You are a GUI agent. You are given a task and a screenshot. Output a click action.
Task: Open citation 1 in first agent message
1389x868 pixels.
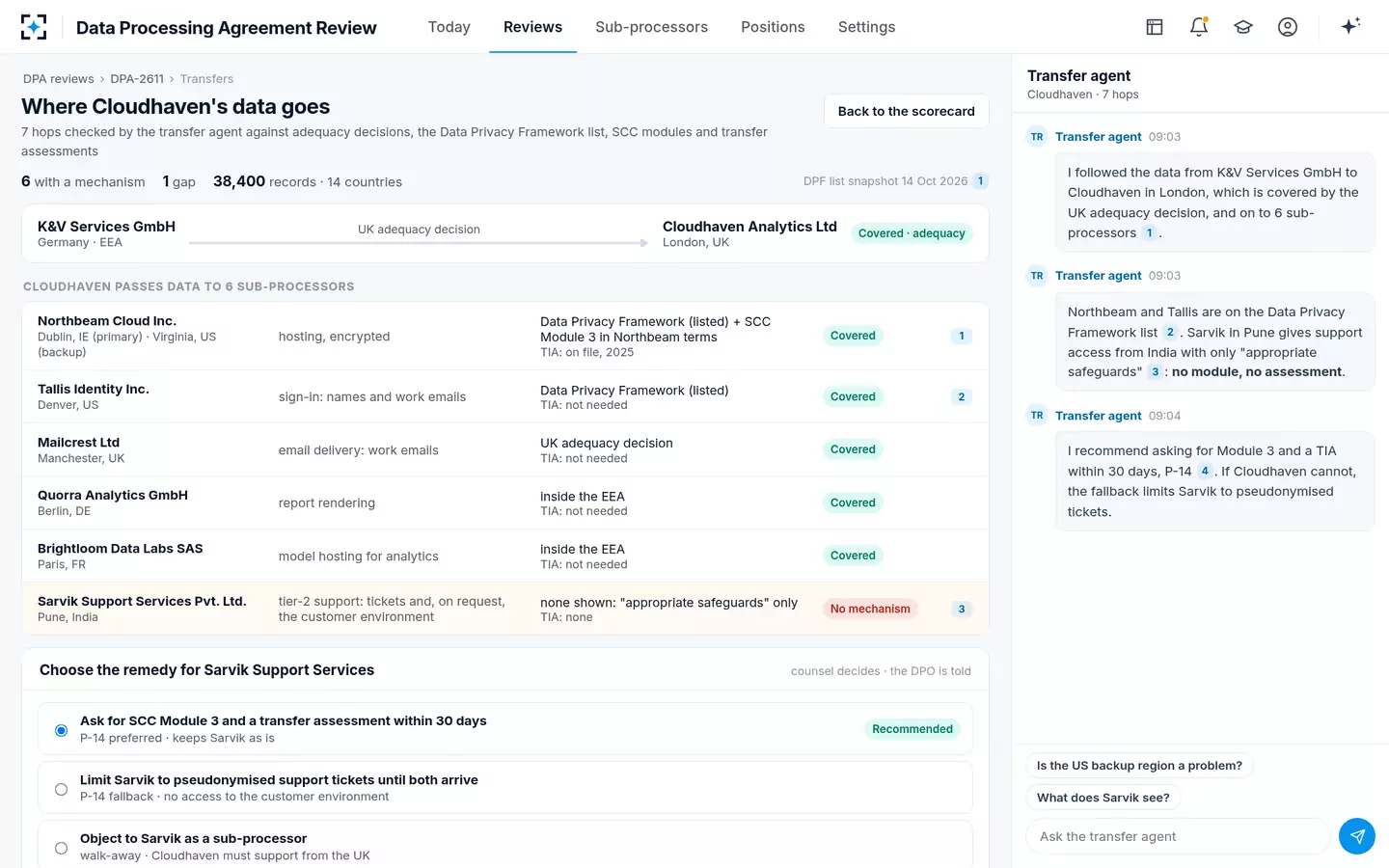point(1149,233)
